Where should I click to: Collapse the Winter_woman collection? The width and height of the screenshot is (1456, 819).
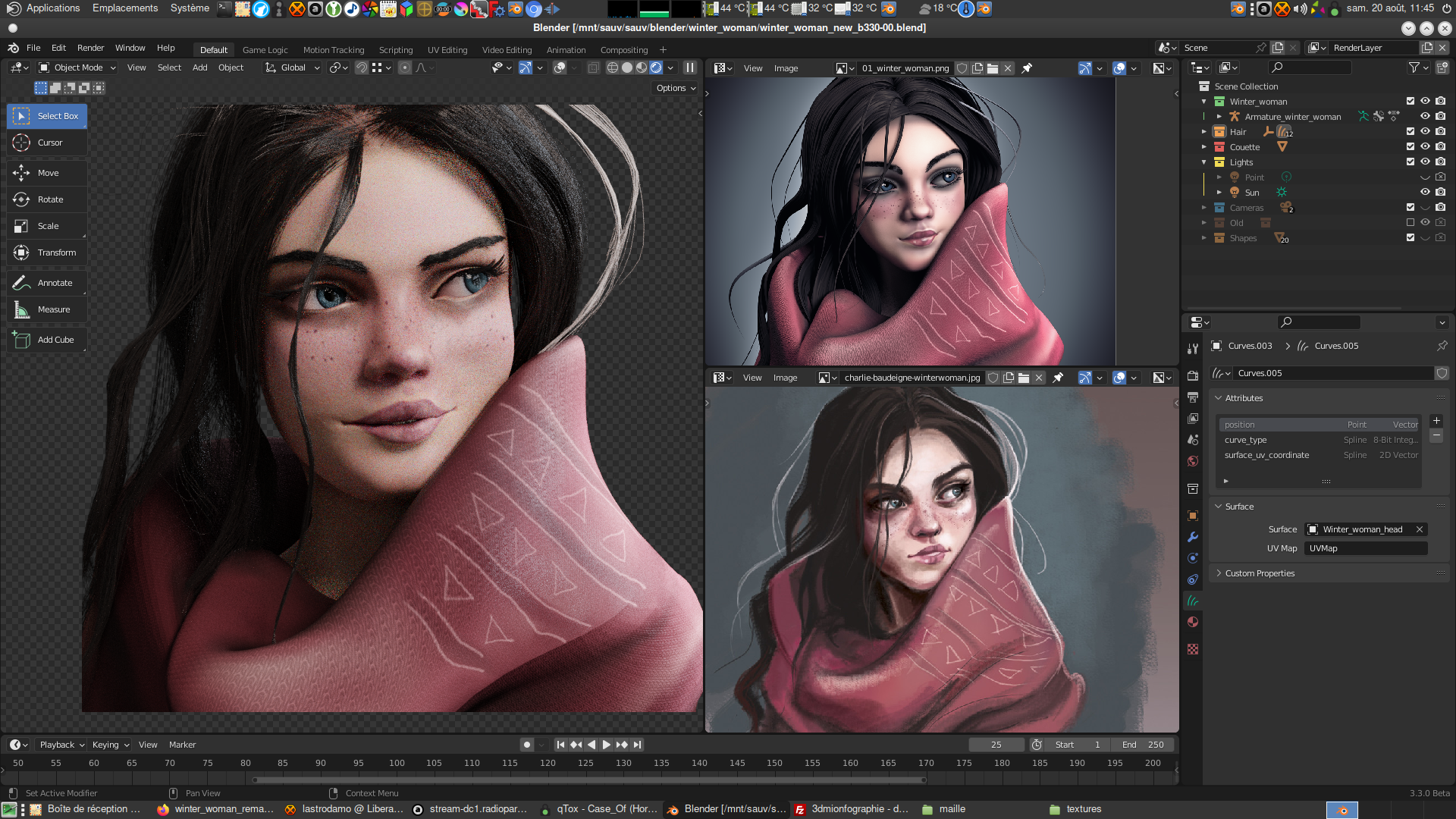pyautogui.click(x=1203, y=101)
